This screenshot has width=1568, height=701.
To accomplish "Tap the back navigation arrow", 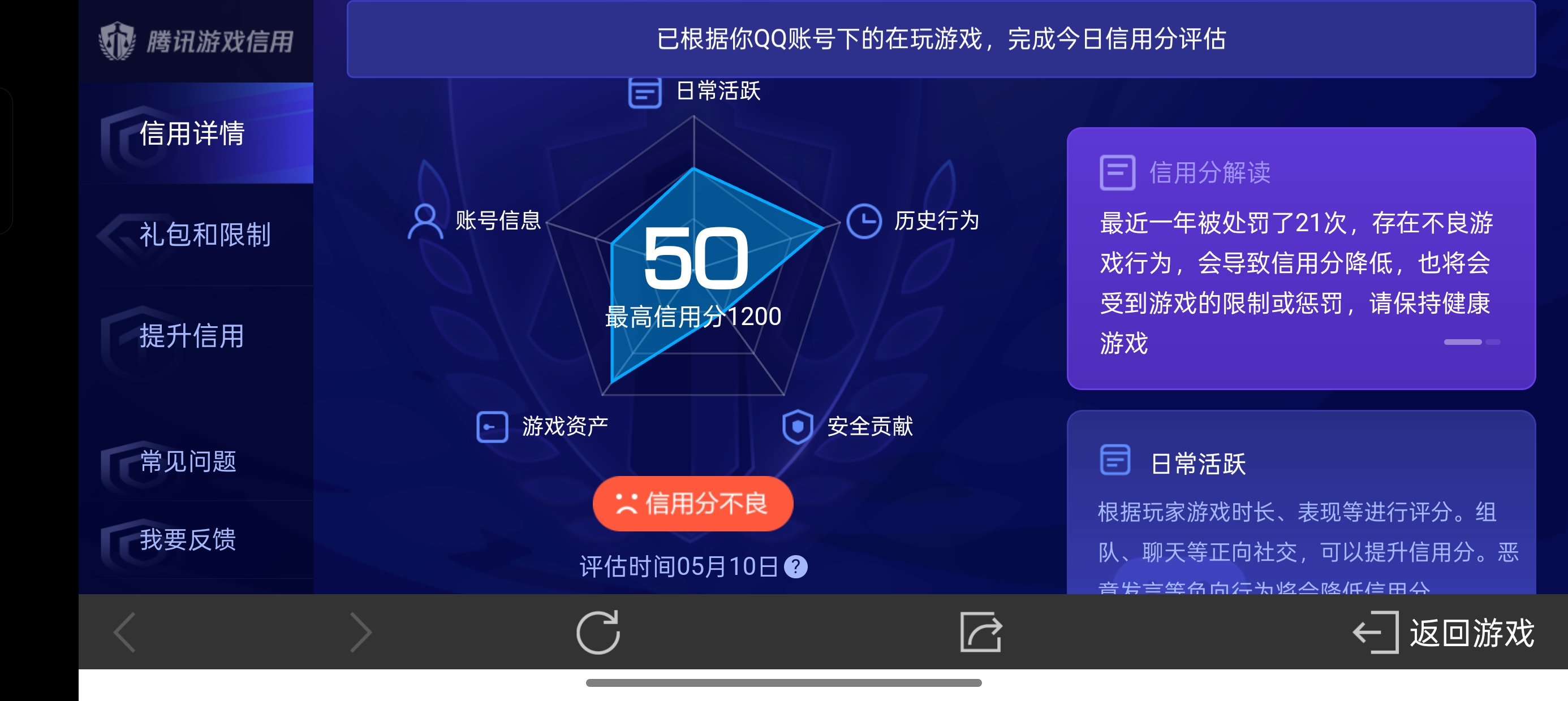I will [124, 631].
